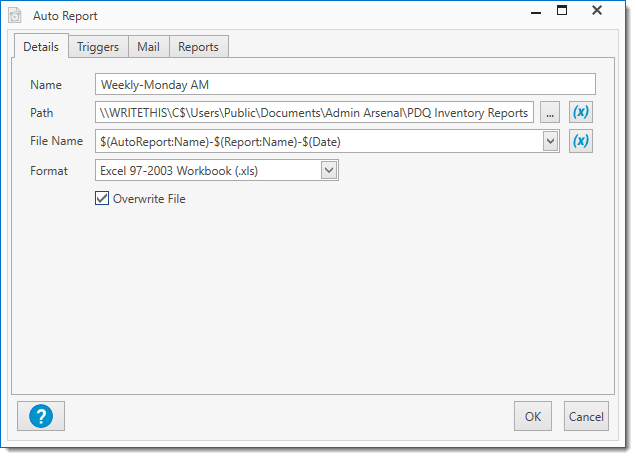Click the variables (x) button beside File Name
Screen dimensions: 636x458
coord(580,141)
